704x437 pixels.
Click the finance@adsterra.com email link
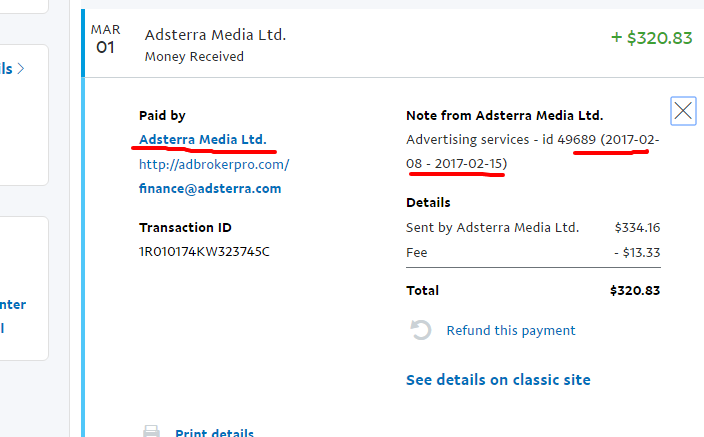pos(210,188)
